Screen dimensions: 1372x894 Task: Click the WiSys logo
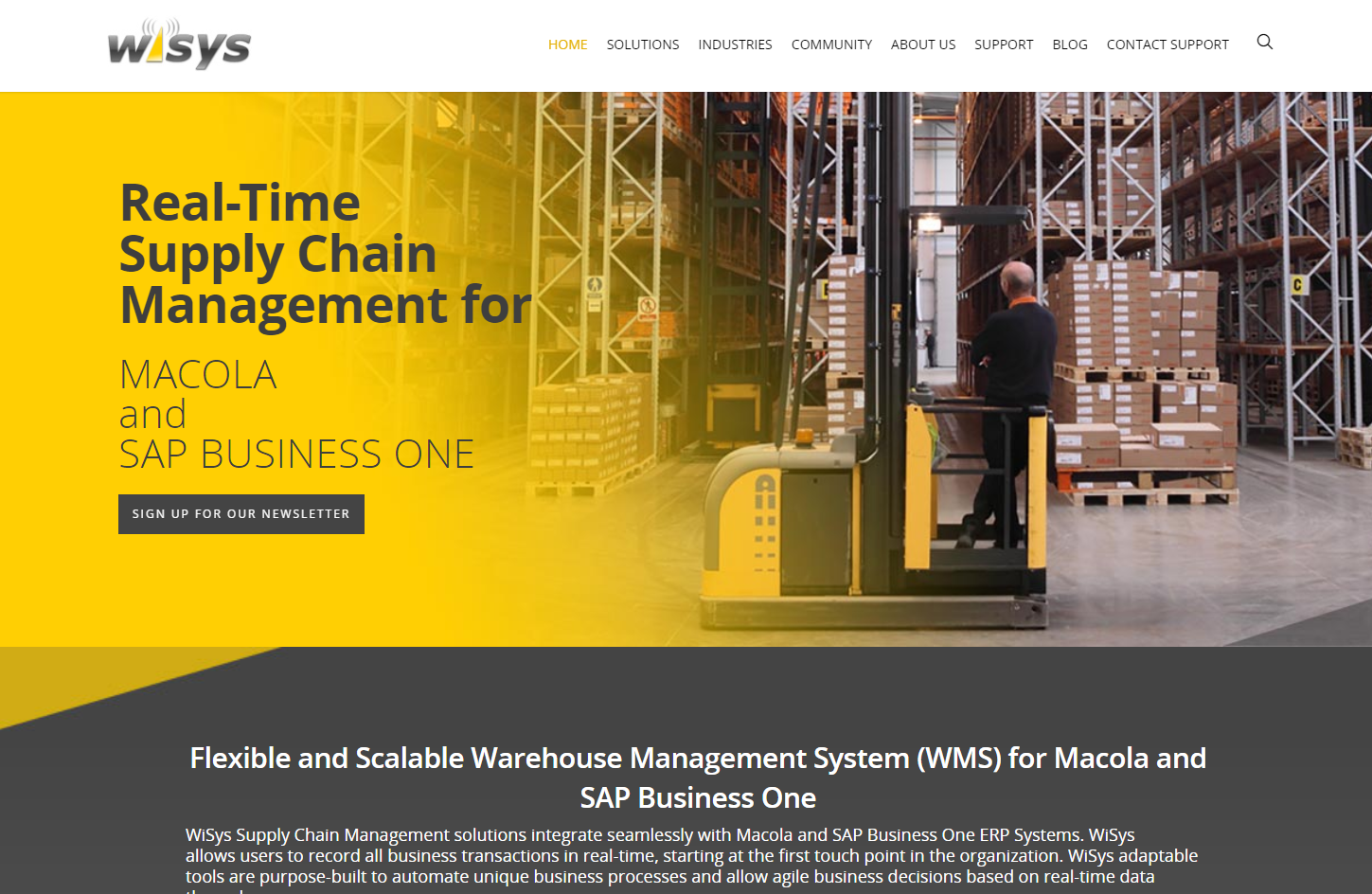179,44
